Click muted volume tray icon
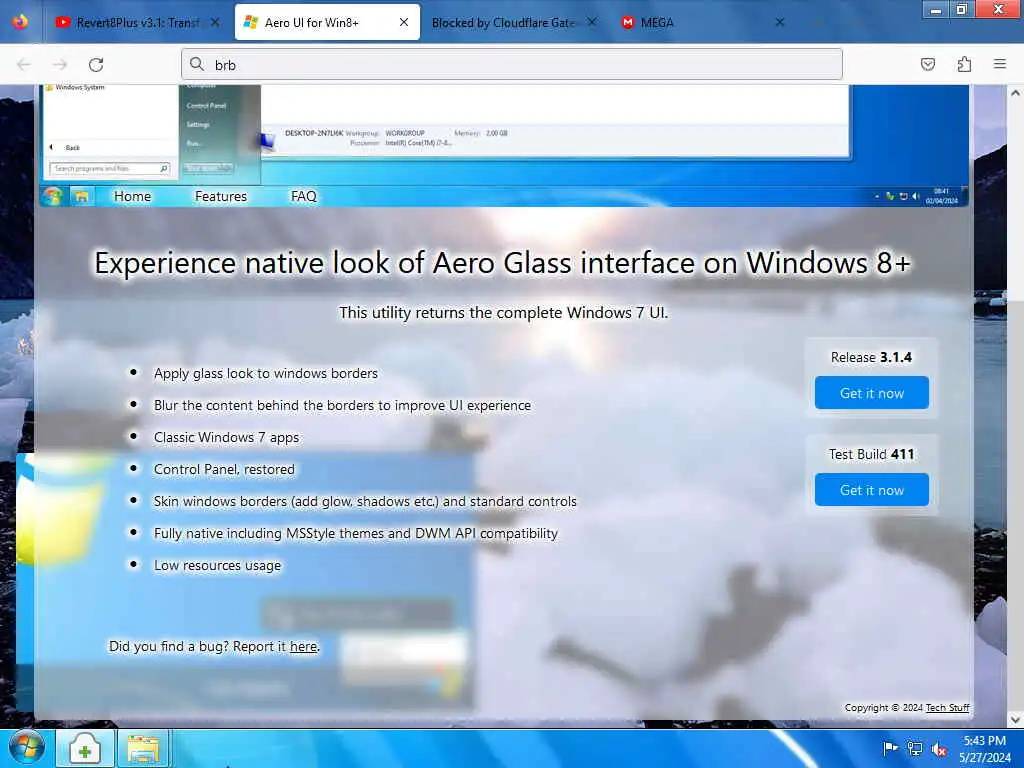Viewport: 1024px width, 768px height. (x=939, y=749)
